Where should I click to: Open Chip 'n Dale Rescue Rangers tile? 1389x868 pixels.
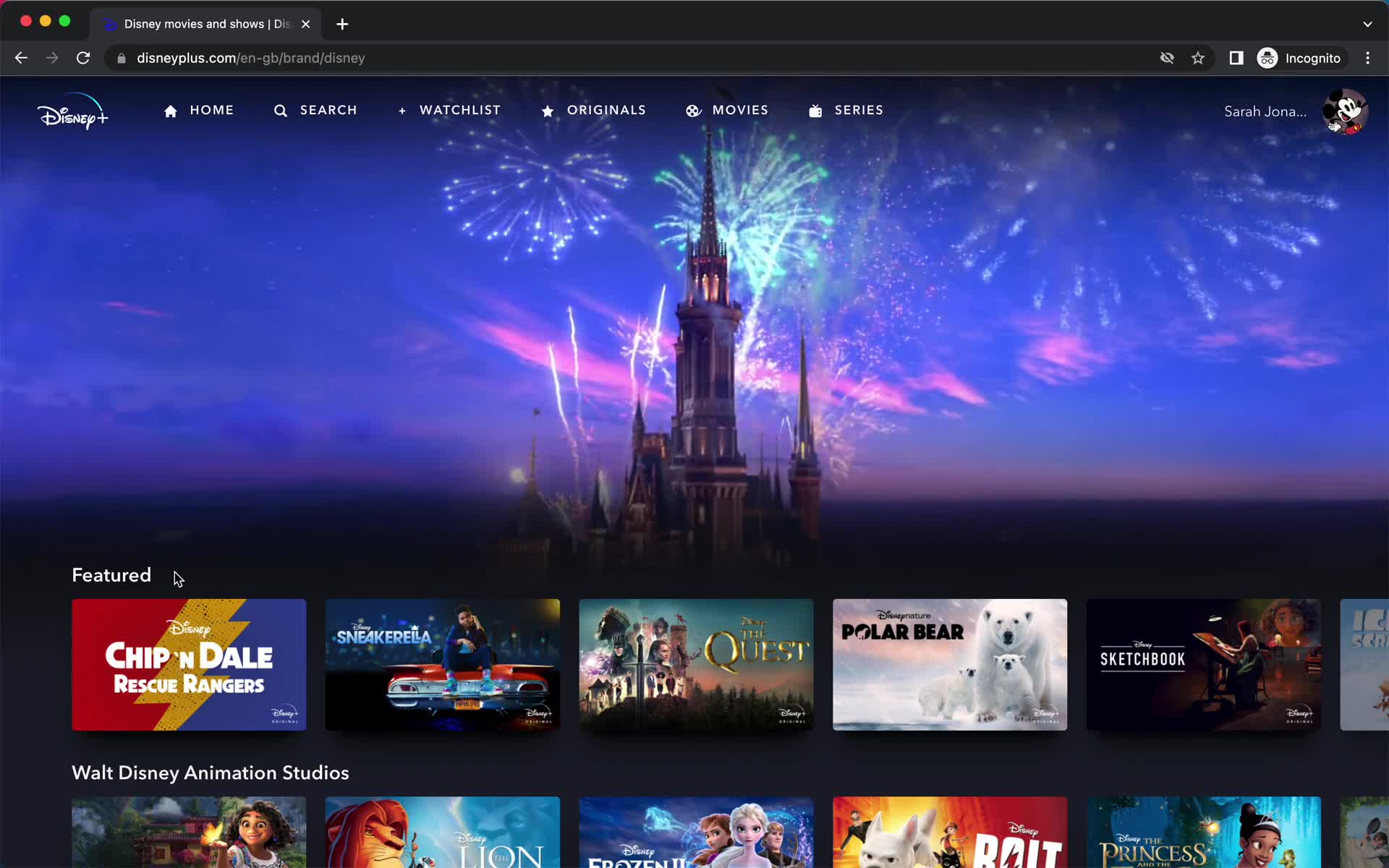(x=189, y=664)
